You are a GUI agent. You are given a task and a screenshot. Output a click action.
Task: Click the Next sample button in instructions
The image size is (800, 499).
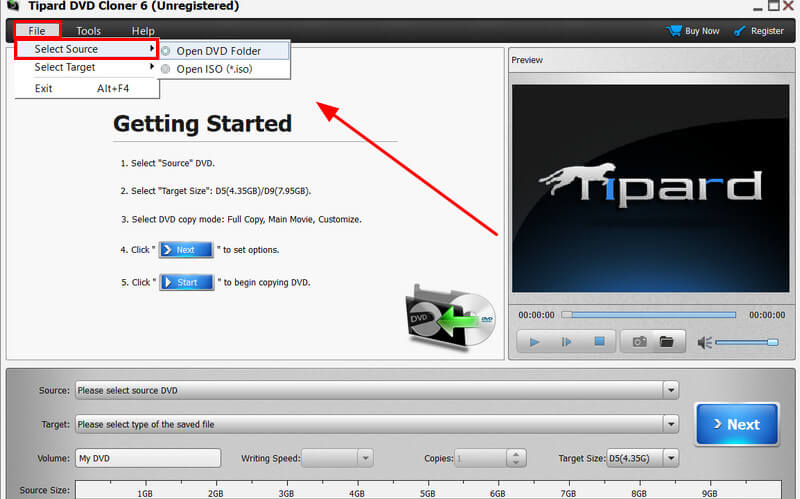[186, 250]
